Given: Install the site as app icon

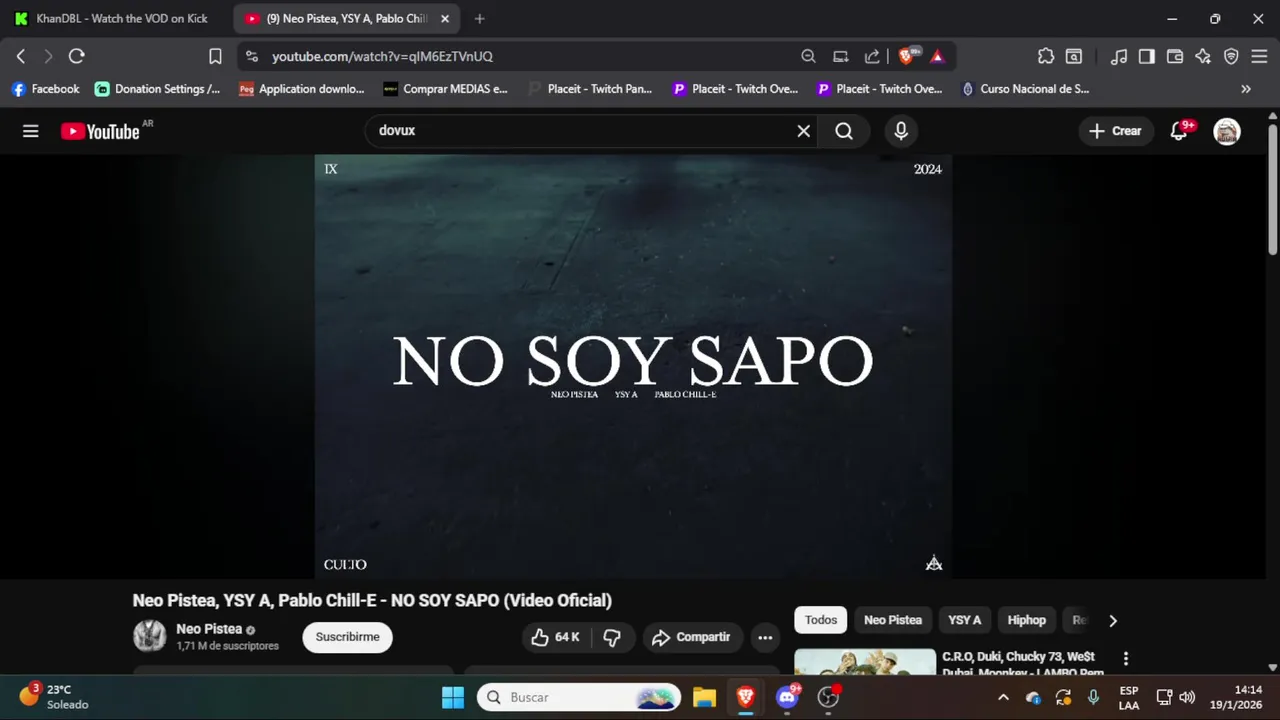Looking at the screenshot, I should (841, 56).
